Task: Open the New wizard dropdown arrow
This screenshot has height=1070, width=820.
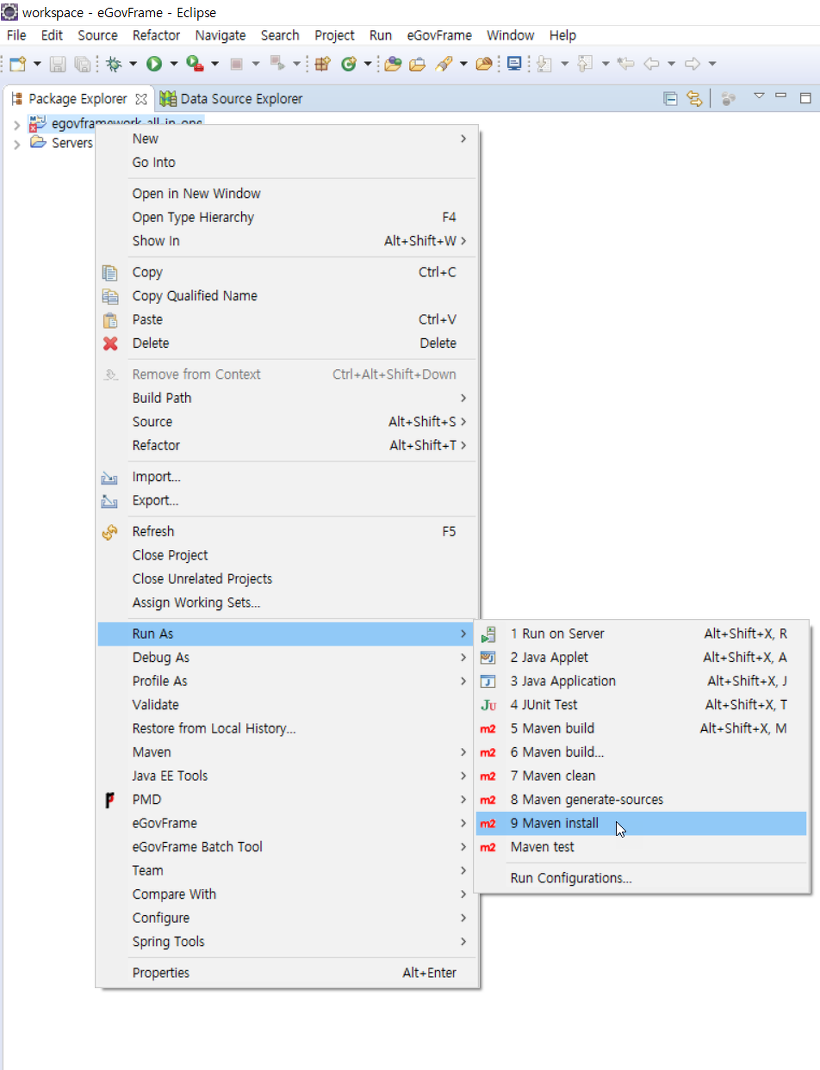Action: (37, 64)
